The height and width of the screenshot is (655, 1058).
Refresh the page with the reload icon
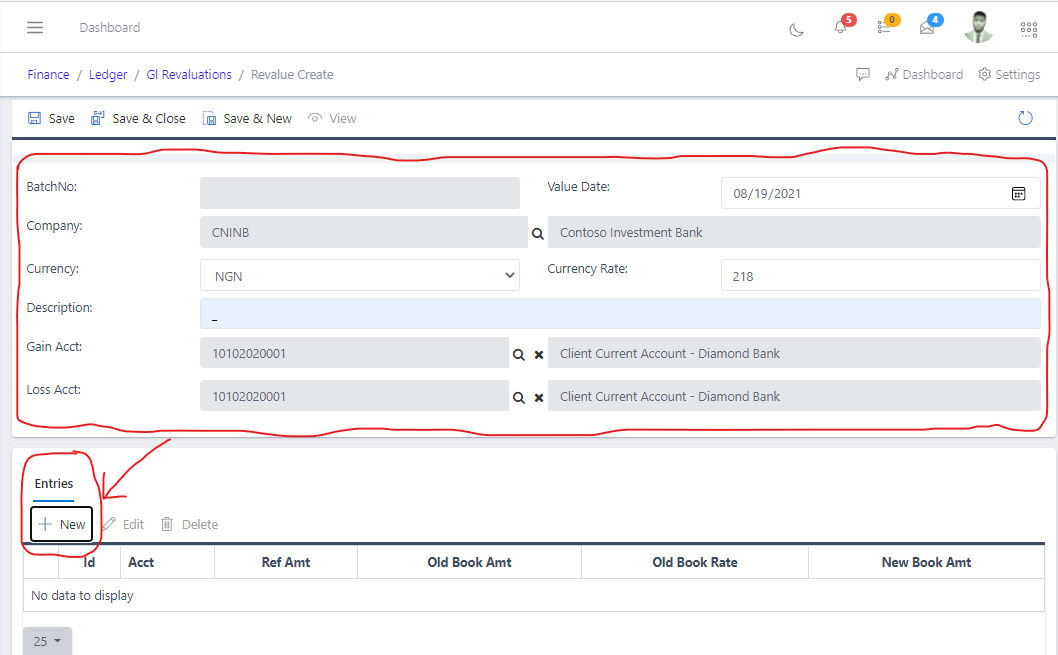pos(1025,117)
